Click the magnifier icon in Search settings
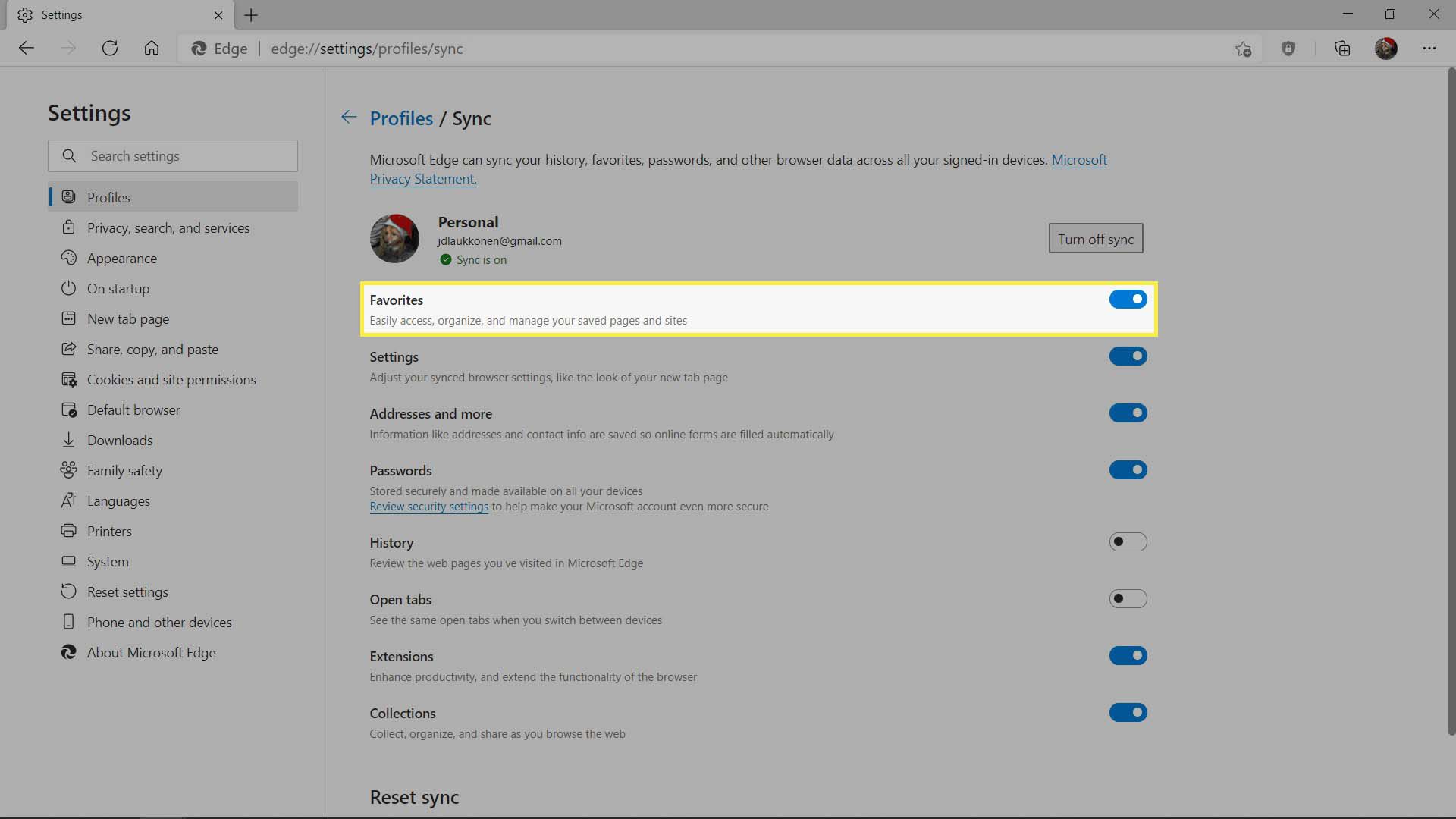 [69, 155]
